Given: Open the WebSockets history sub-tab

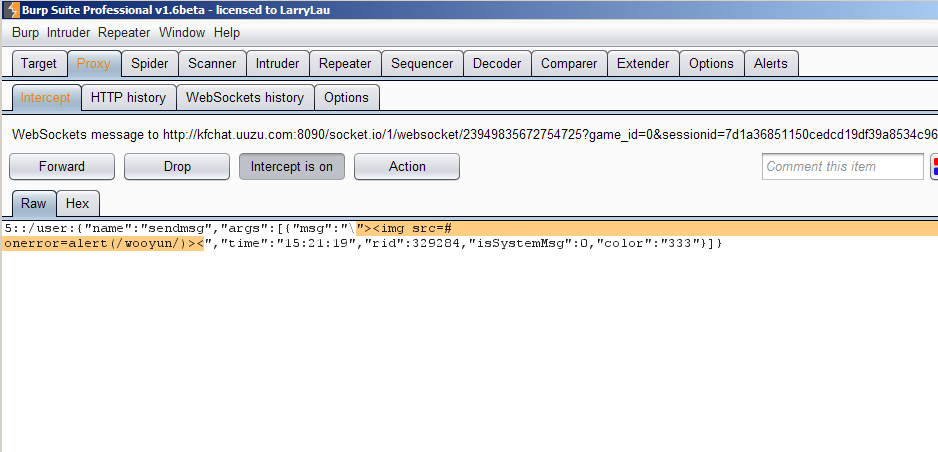Looking at the screenshot, I should [x=245, y=97].
